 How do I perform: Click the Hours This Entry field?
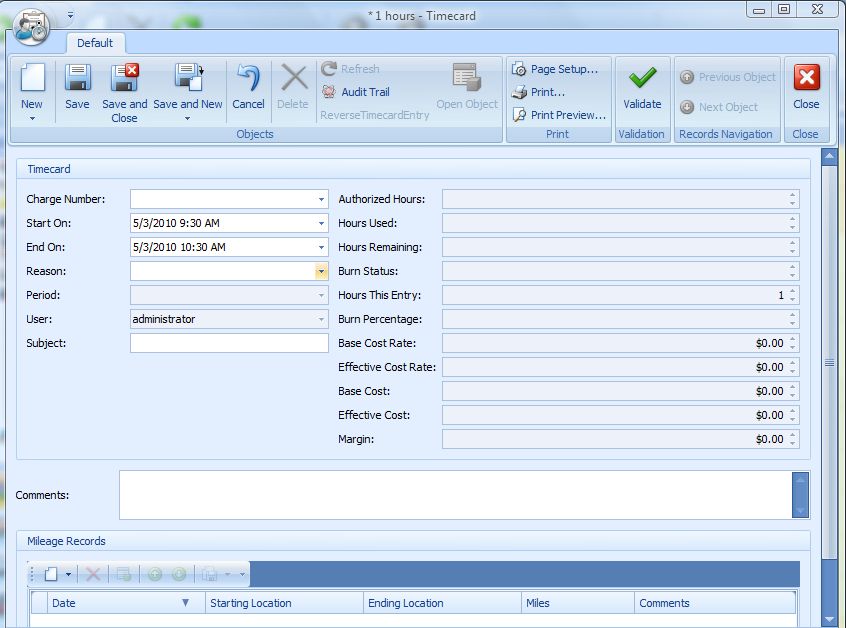click(620, 295)
